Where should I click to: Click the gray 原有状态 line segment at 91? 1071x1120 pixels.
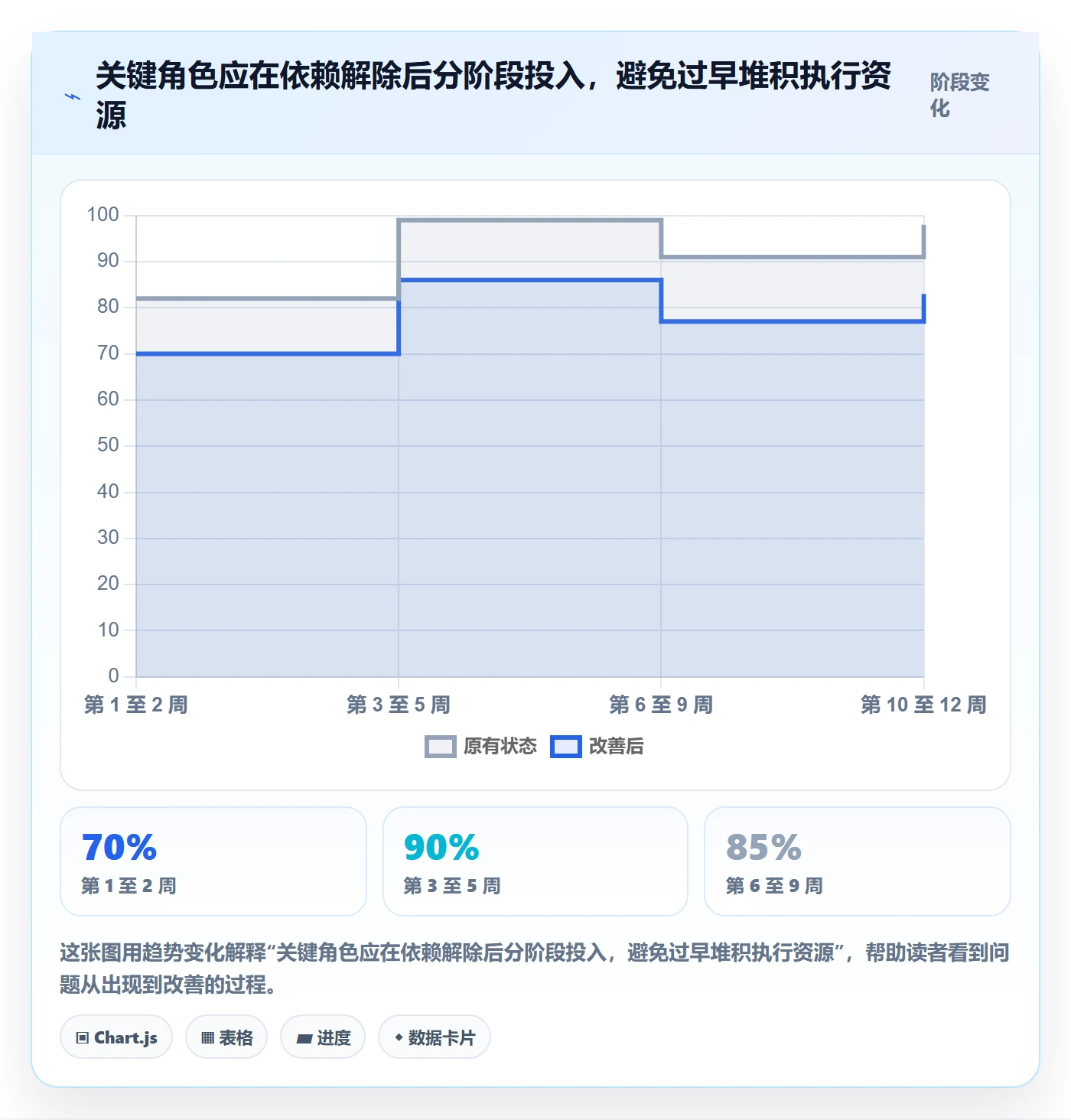coord(793,257)
